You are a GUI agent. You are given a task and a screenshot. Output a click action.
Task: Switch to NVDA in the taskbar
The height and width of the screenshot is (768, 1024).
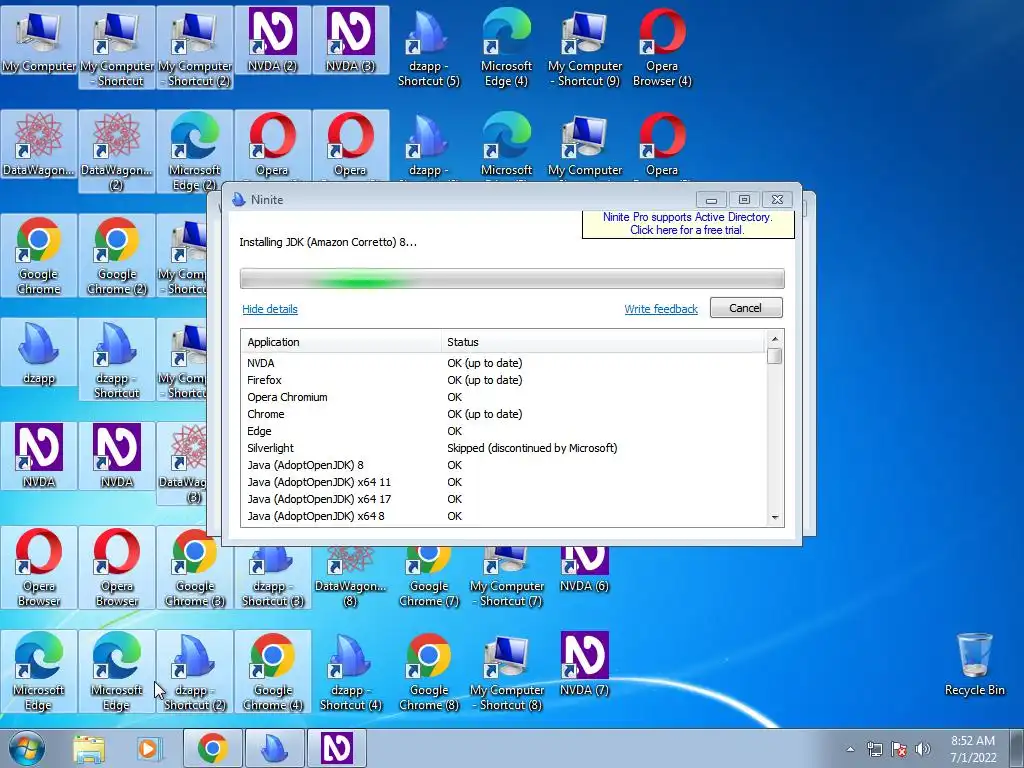pos(336,748)
